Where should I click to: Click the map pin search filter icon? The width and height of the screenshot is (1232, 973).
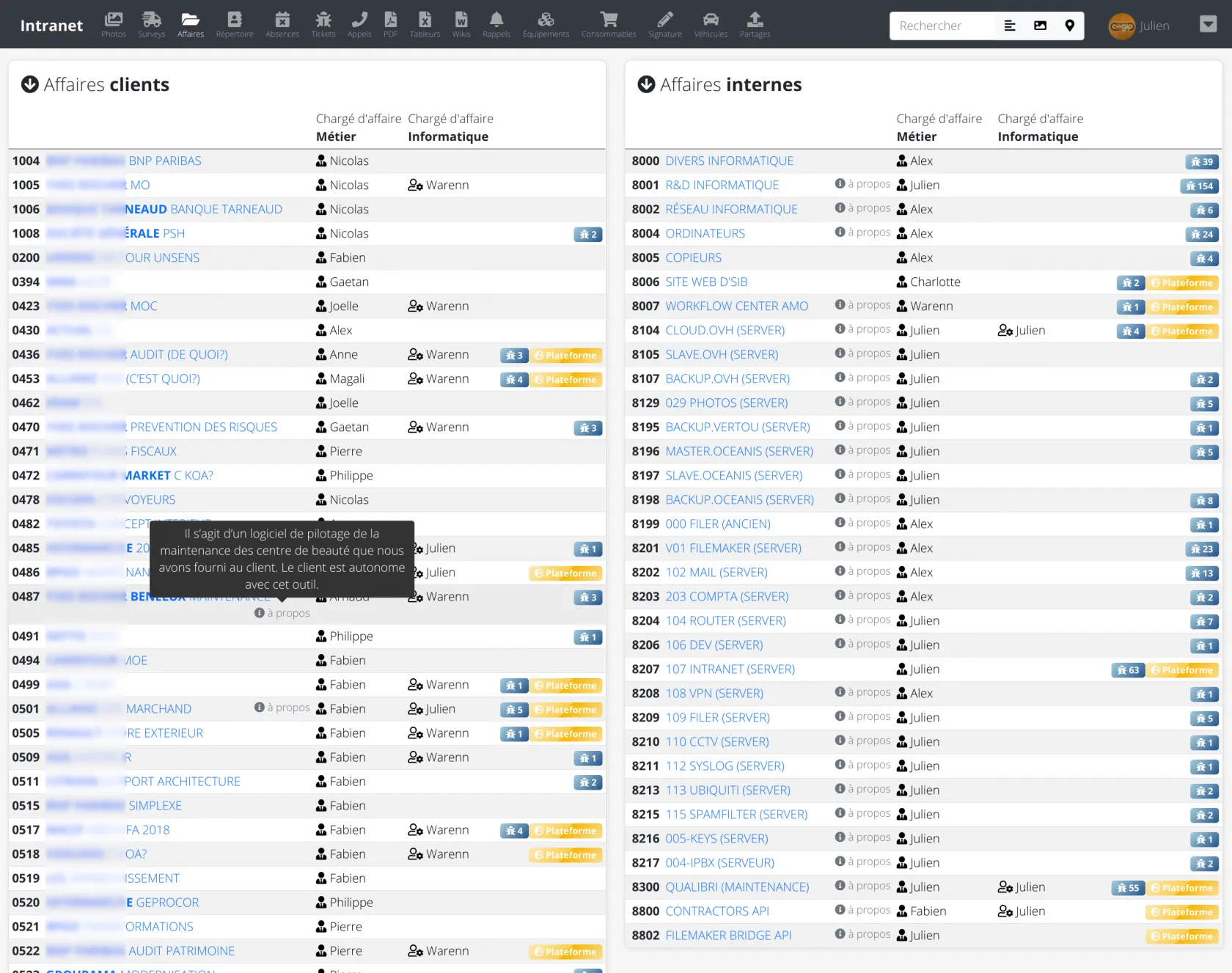(1070, 26)
